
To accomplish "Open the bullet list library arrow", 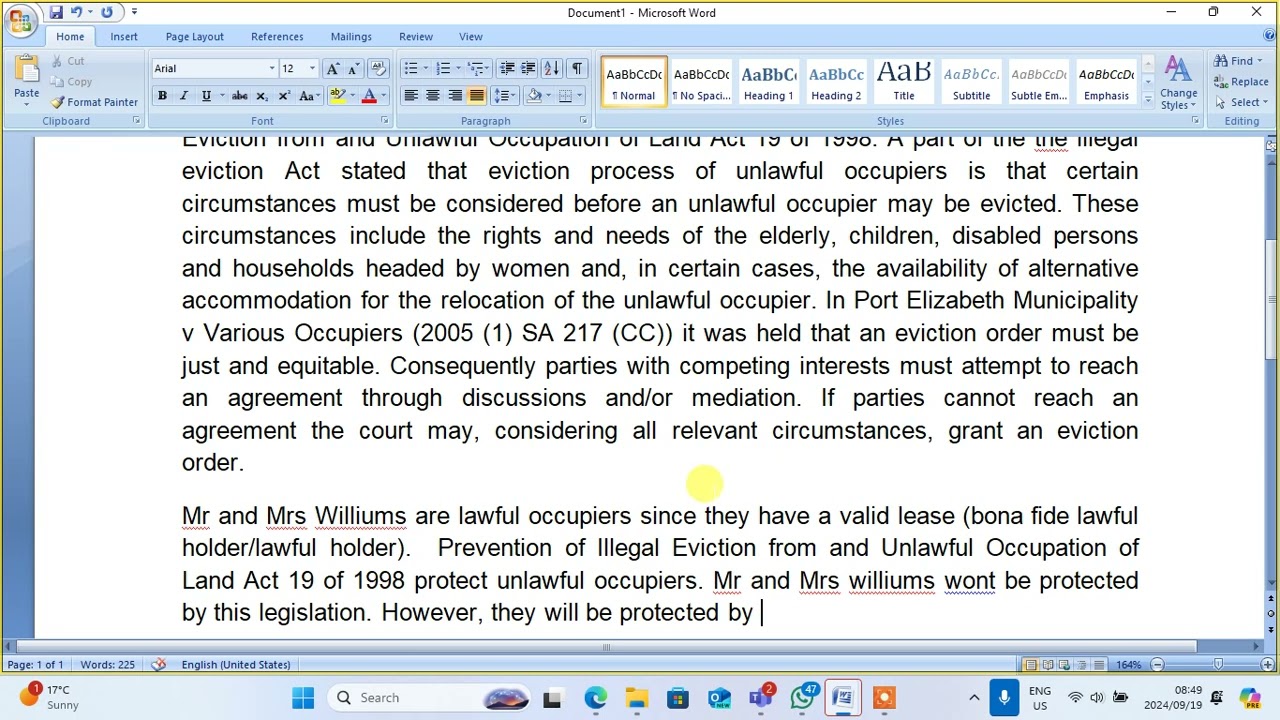I will click(425, 68).
